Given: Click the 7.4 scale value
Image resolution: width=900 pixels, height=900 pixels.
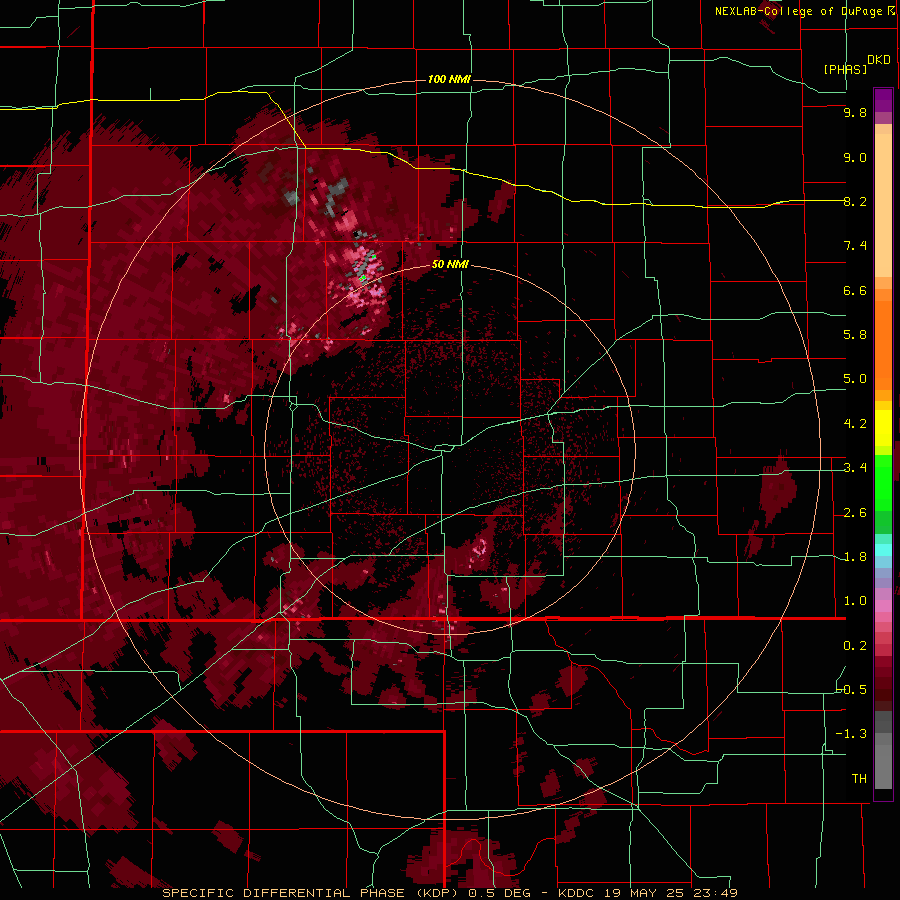Looking at the screenshot, I should 855,246.
